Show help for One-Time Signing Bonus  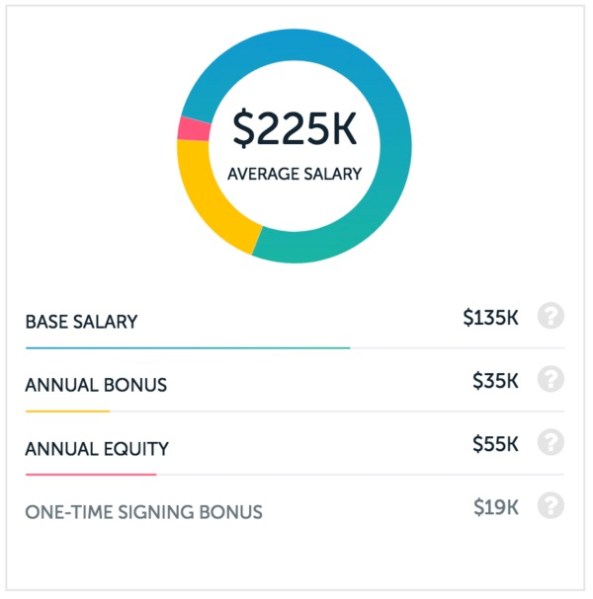551,506
